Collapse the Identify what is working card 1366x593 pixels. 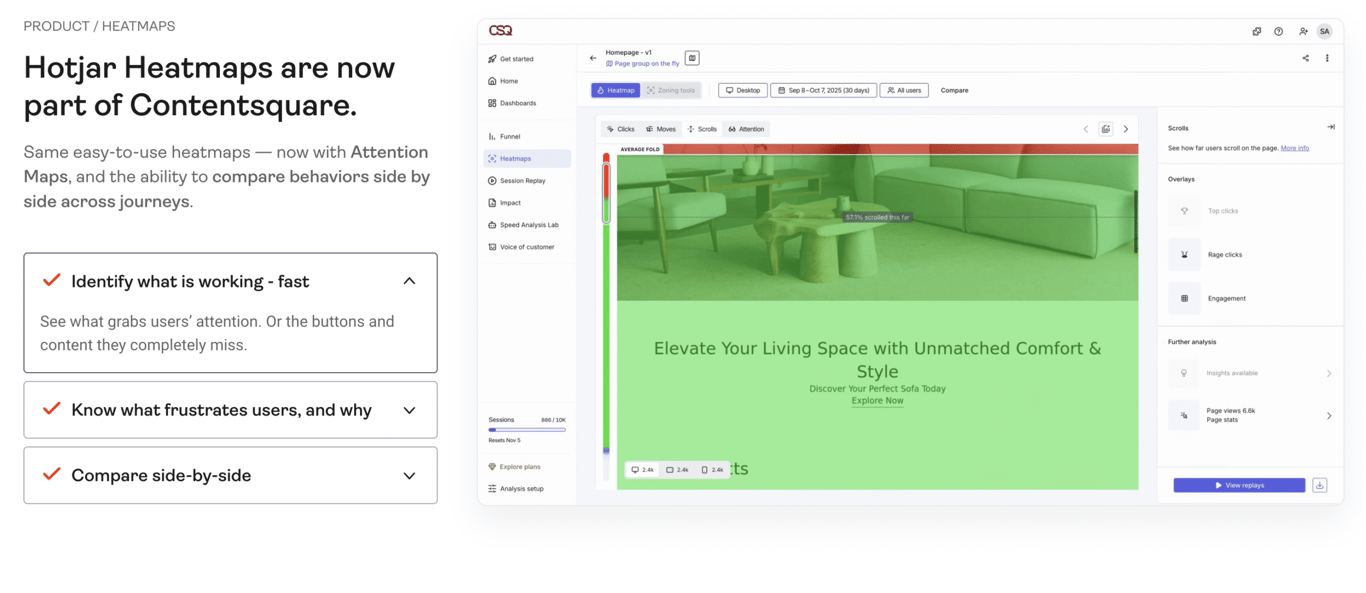pos(409,281)
